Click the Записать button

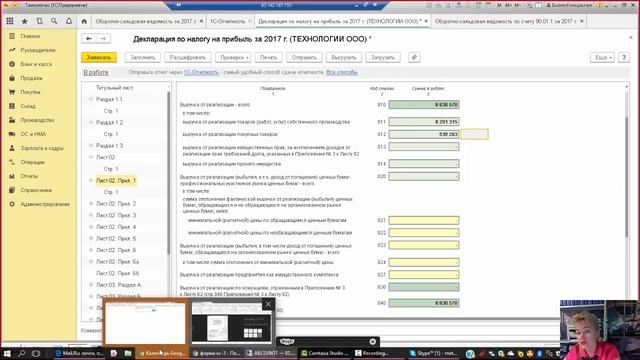99,58
